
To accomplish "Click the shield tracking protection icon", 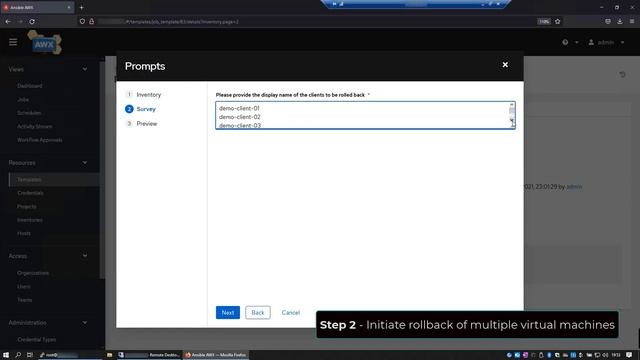I will tap(82, 22).
